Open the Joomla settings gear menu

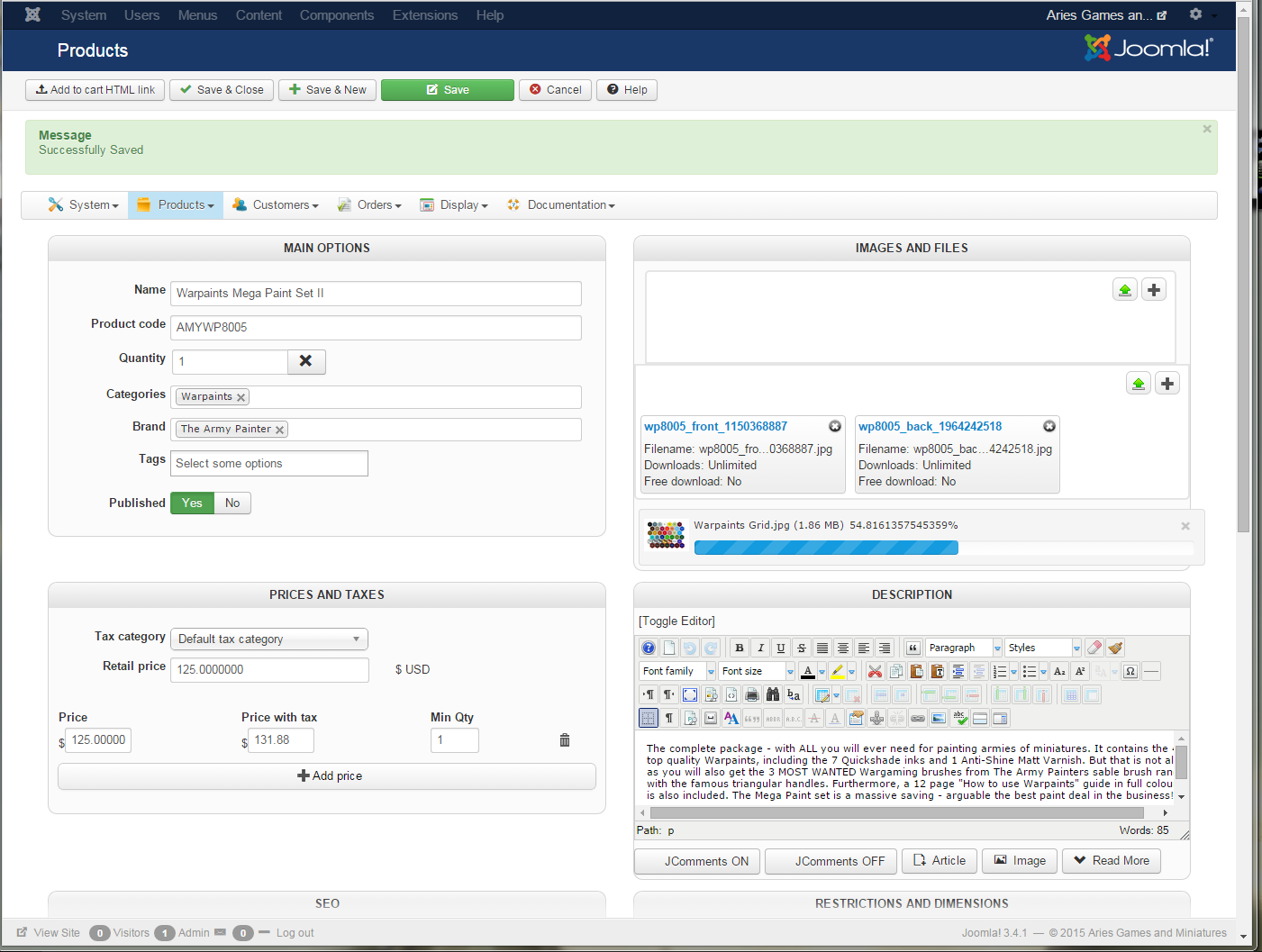tap(1196, 14)
